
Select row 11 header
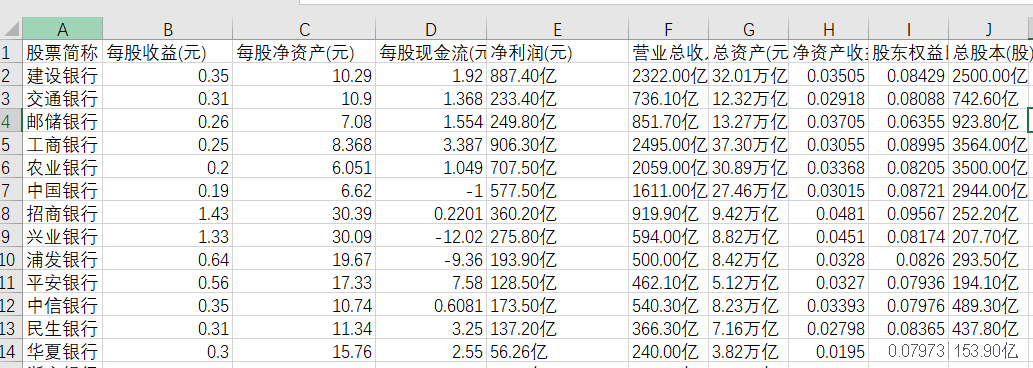[11, 282]
